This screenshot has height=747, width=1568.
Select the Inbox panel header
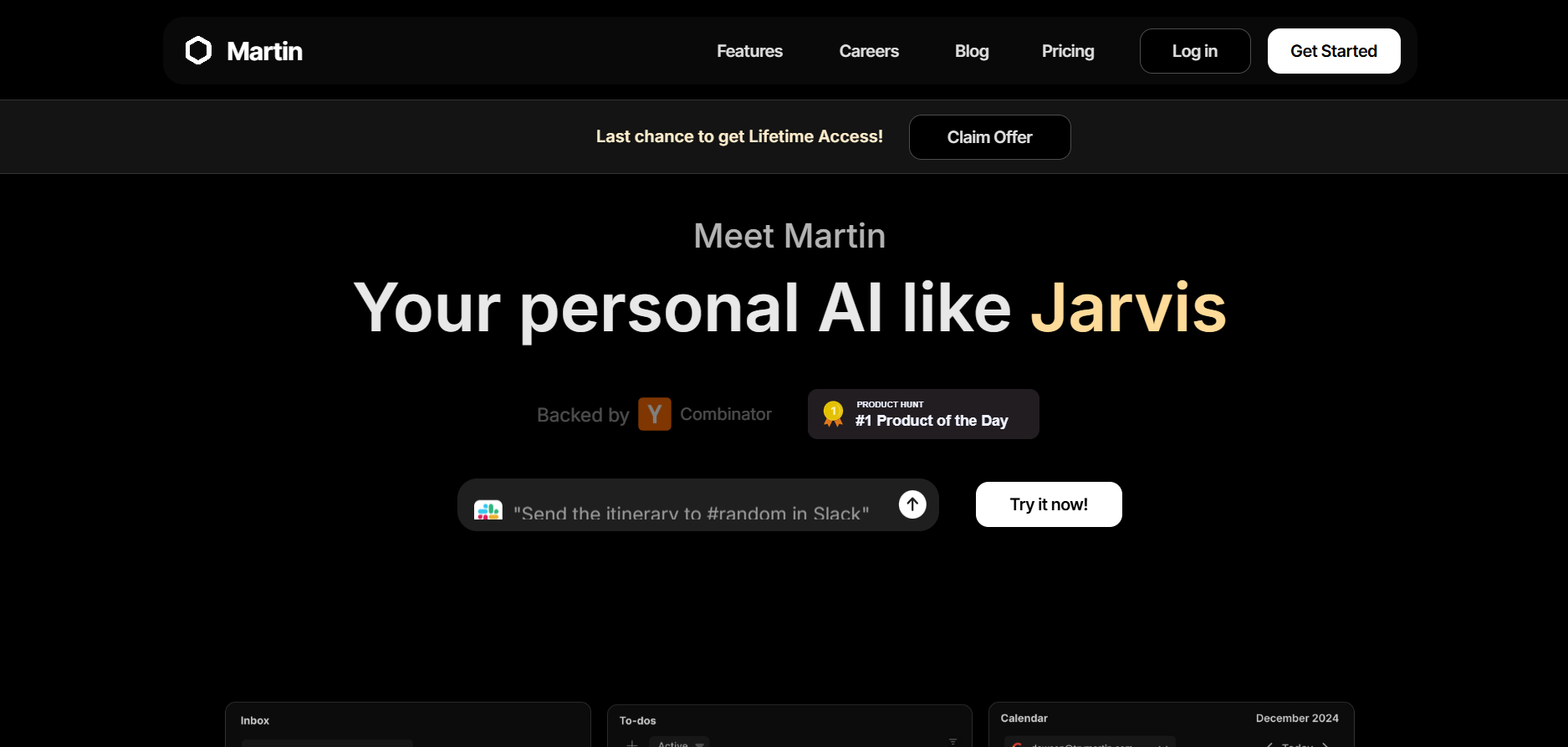click(x=255, y=720)
